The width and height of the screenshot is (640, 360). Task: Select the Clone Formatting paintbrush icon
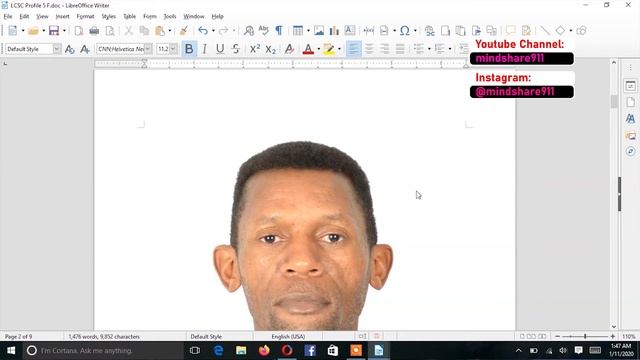184,31
